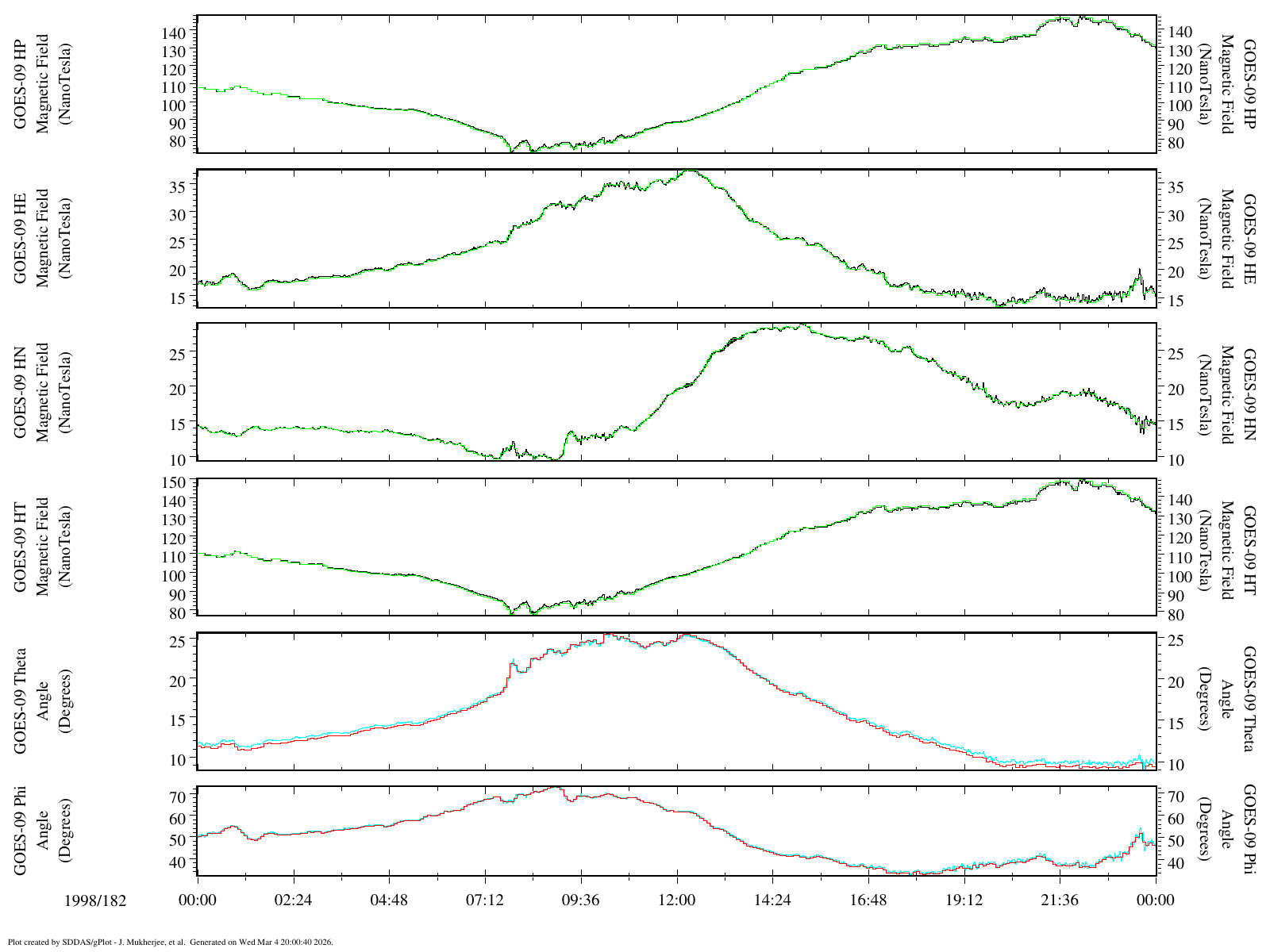Select the "14:24" time-axis label
The height and width of the screenshot is (952, 1270).
[772, 900]
